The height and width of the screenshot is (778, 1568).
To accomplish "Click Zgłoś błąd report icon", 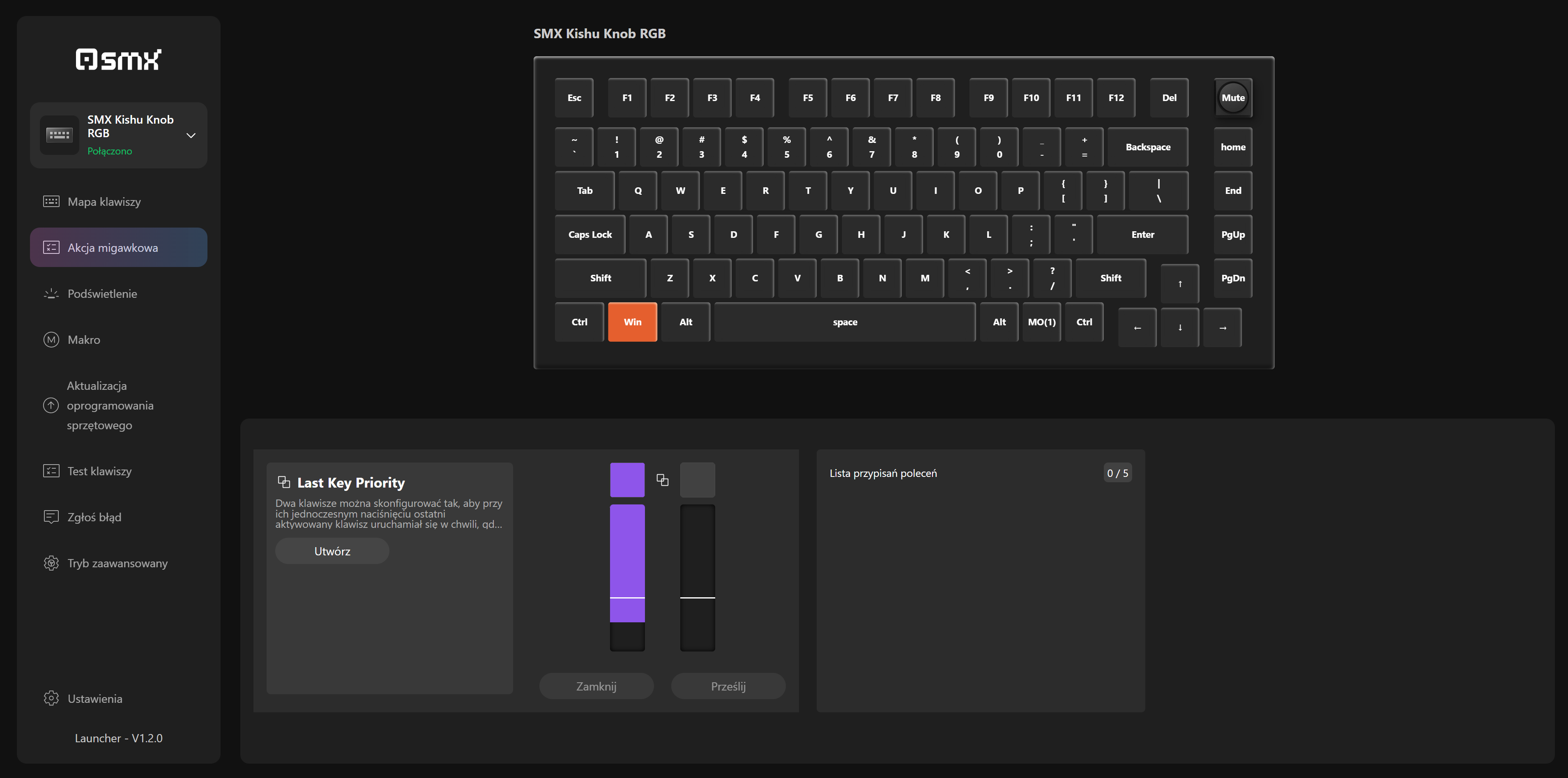I will 51,517.
